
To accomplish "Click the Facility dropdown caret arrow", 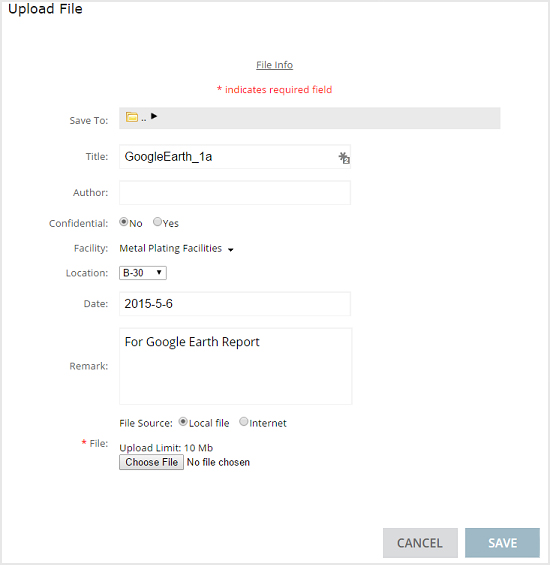I will tap(231, 249).
